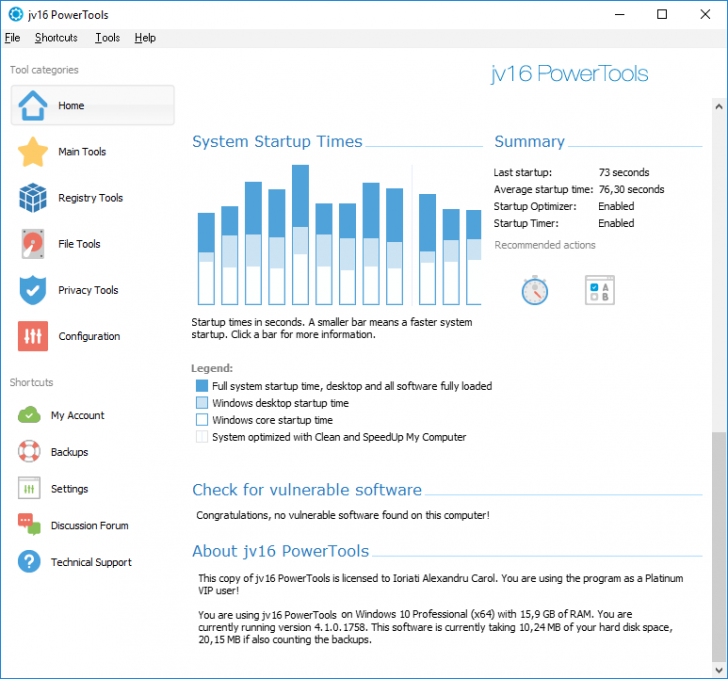Click the full system startup legend swatch
Screen dimensions: 728x679
pos(202,385)
